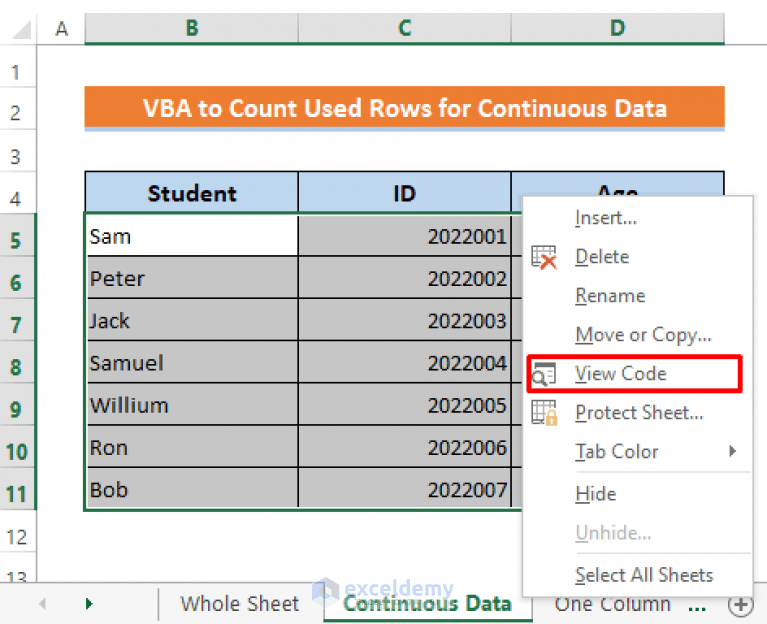Click the cell containing Bob
Viewport: 767px width, 624px height.
coord(192,489)
